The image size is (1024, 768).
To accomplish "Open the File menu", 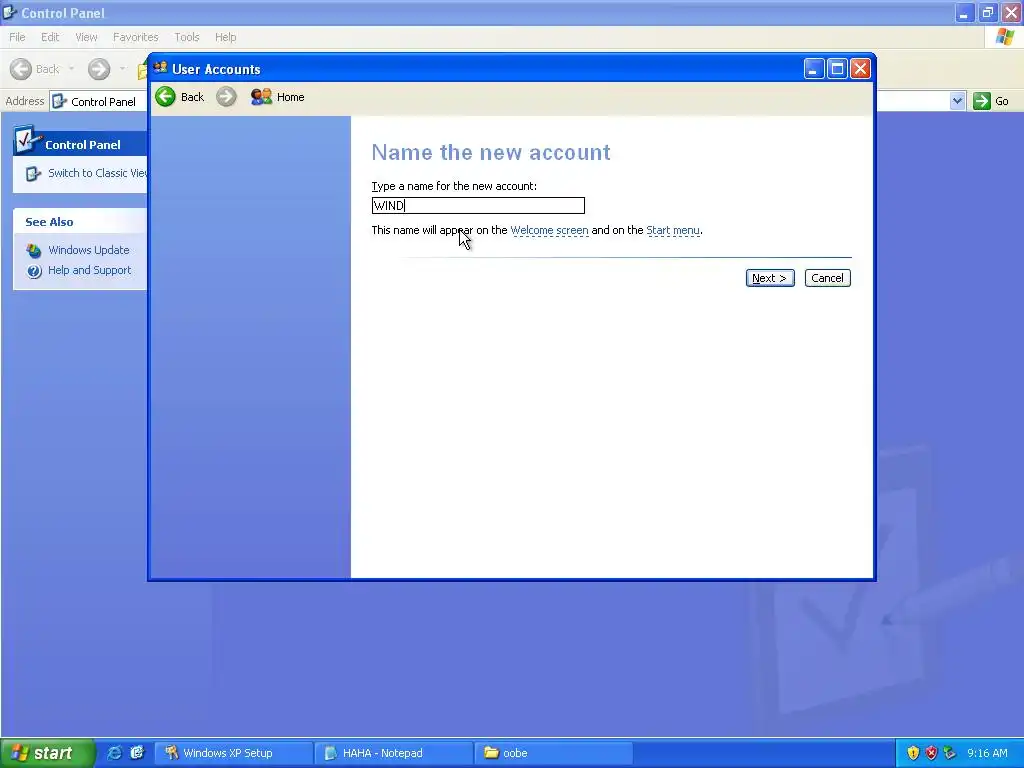I will coord(18,37).
